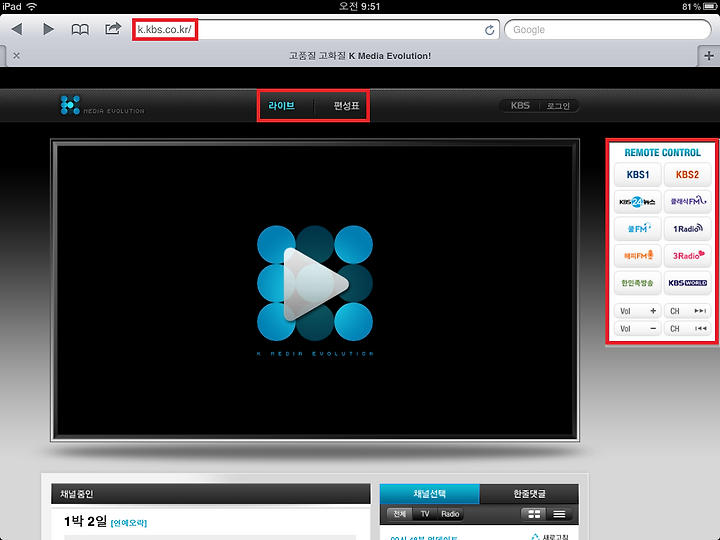
Task: Switch channel list to grid view
Action: pyautogui.click(x=534, y=514)
